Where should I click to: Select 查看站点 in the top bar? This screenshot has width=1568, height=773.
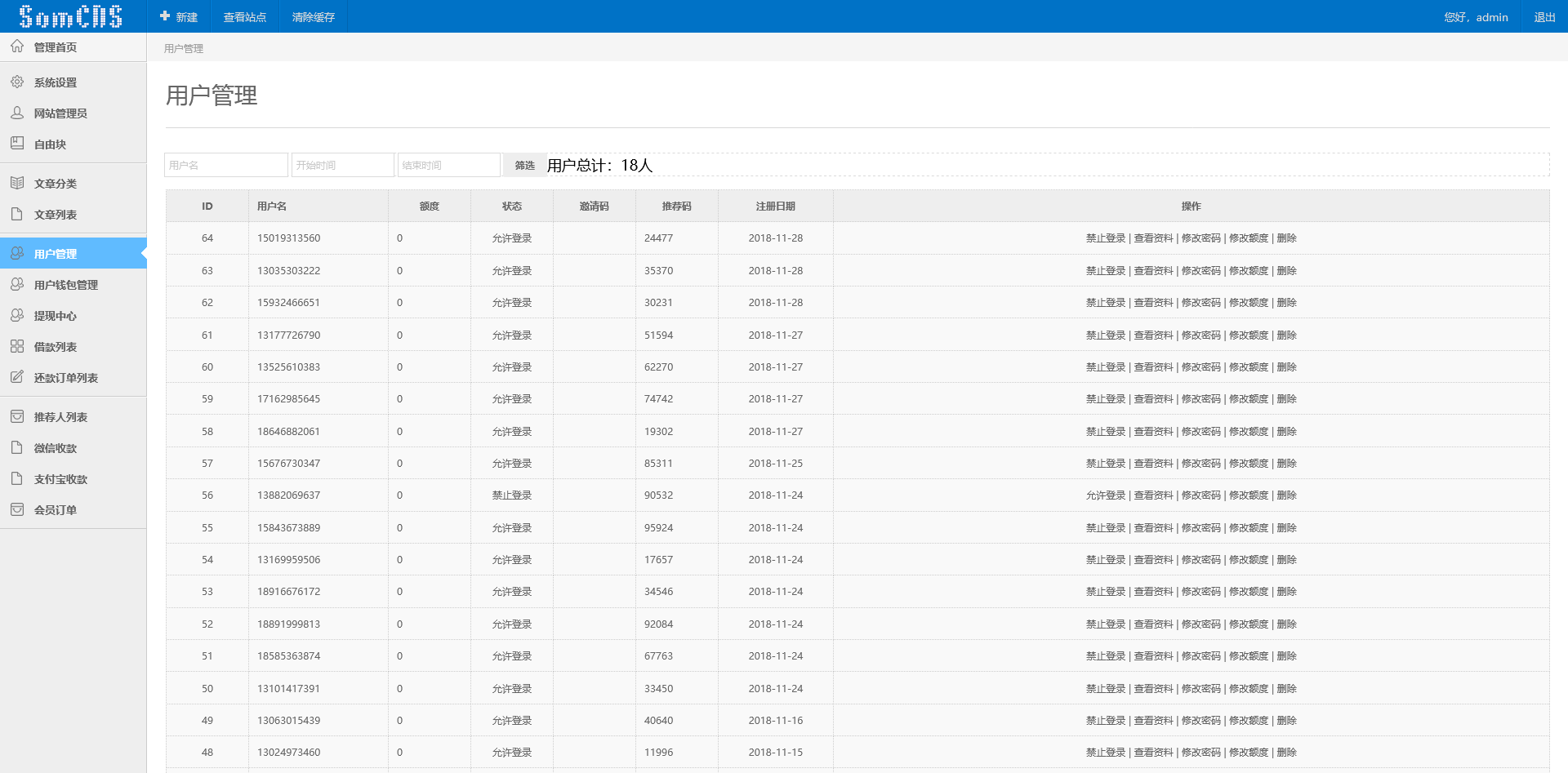(245, 17)
